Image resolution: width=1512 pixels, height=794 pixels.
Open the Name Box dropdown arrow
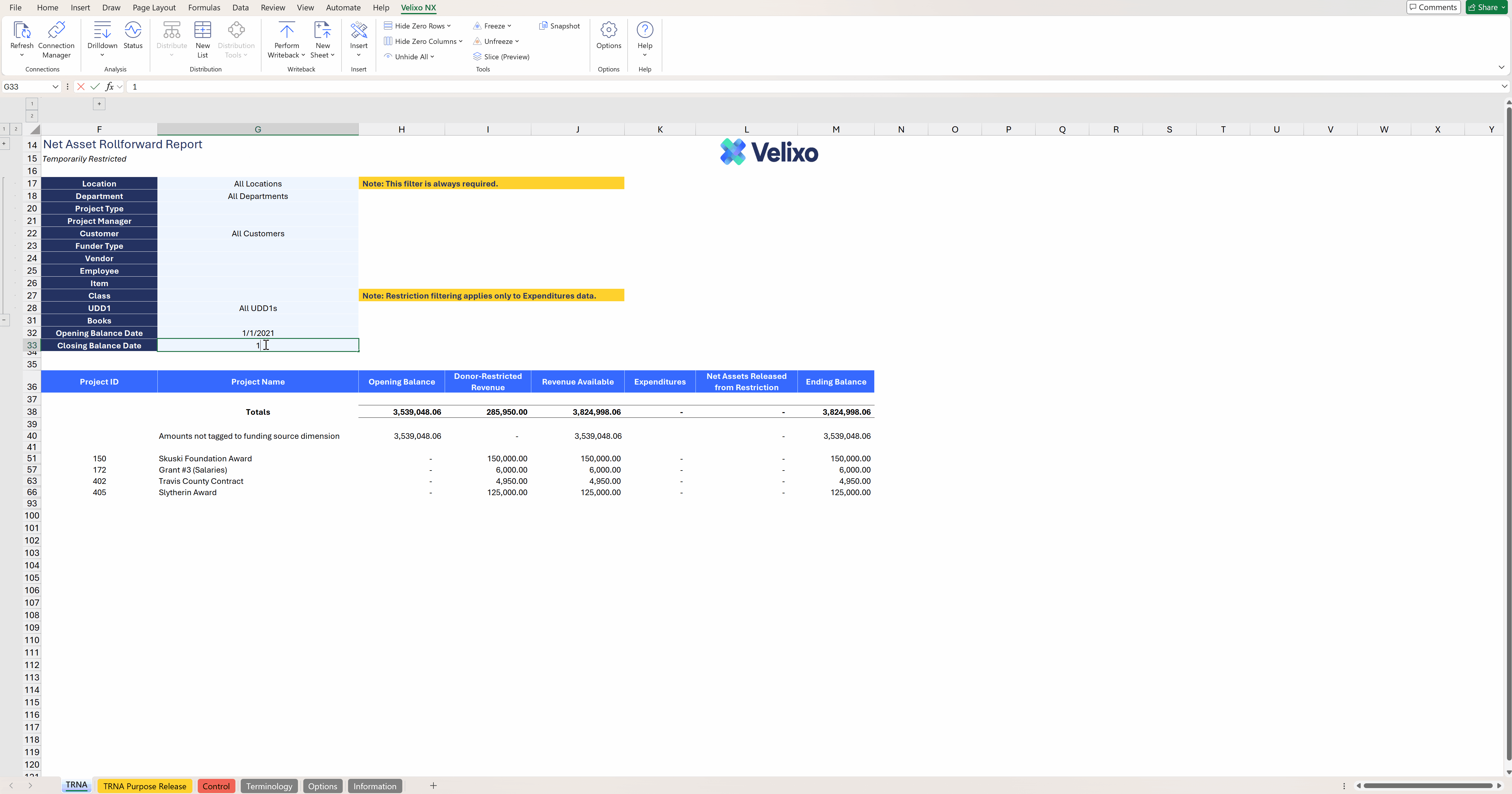pos(55,86)
